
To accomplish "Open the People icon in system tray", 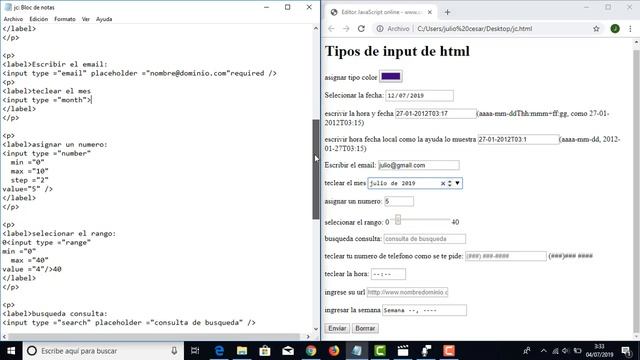I will click(527, 351).
